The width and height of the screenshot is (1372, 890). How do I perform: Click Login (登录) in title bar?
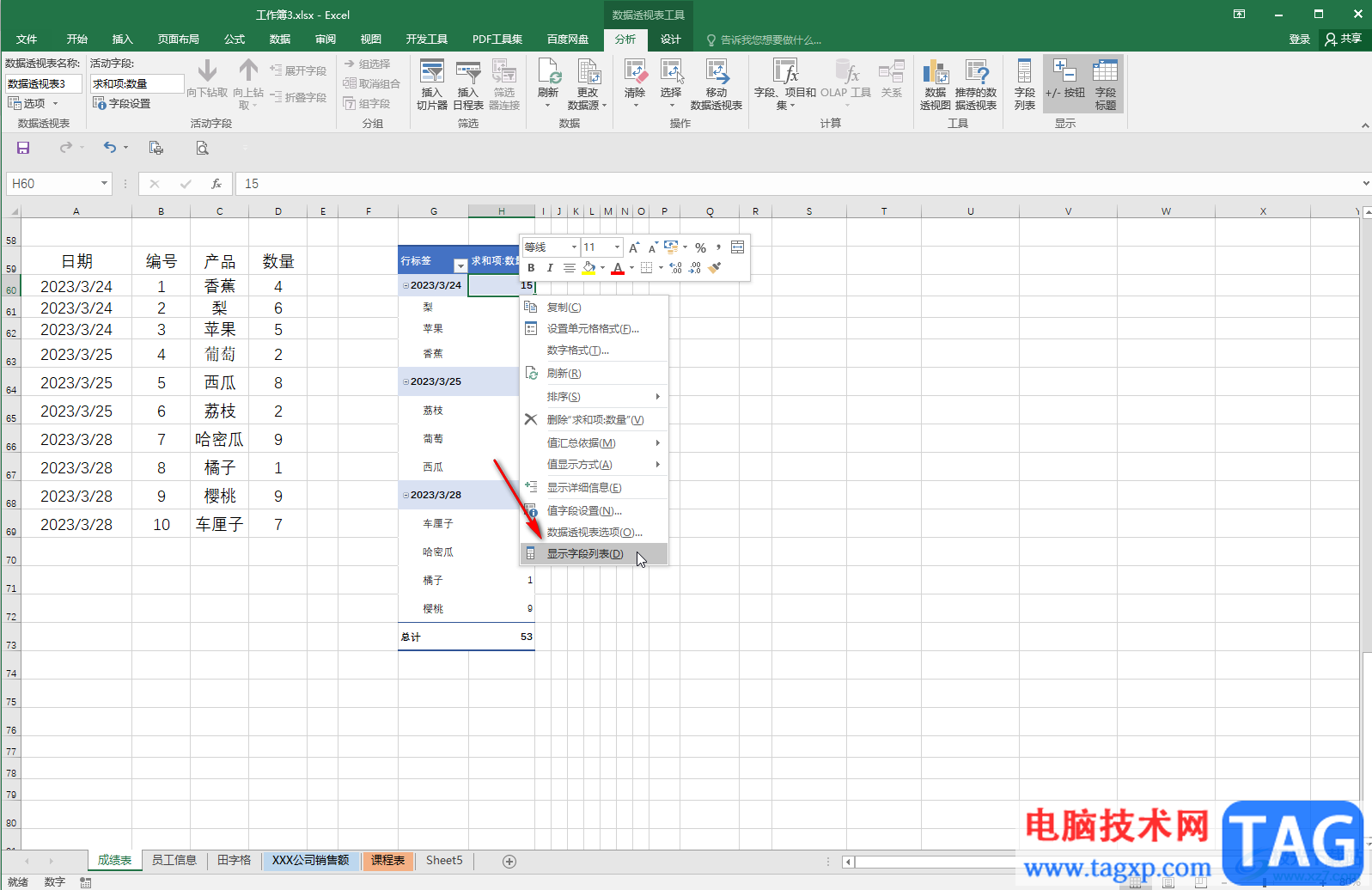pyautogui.click(x=1299, y=40)
